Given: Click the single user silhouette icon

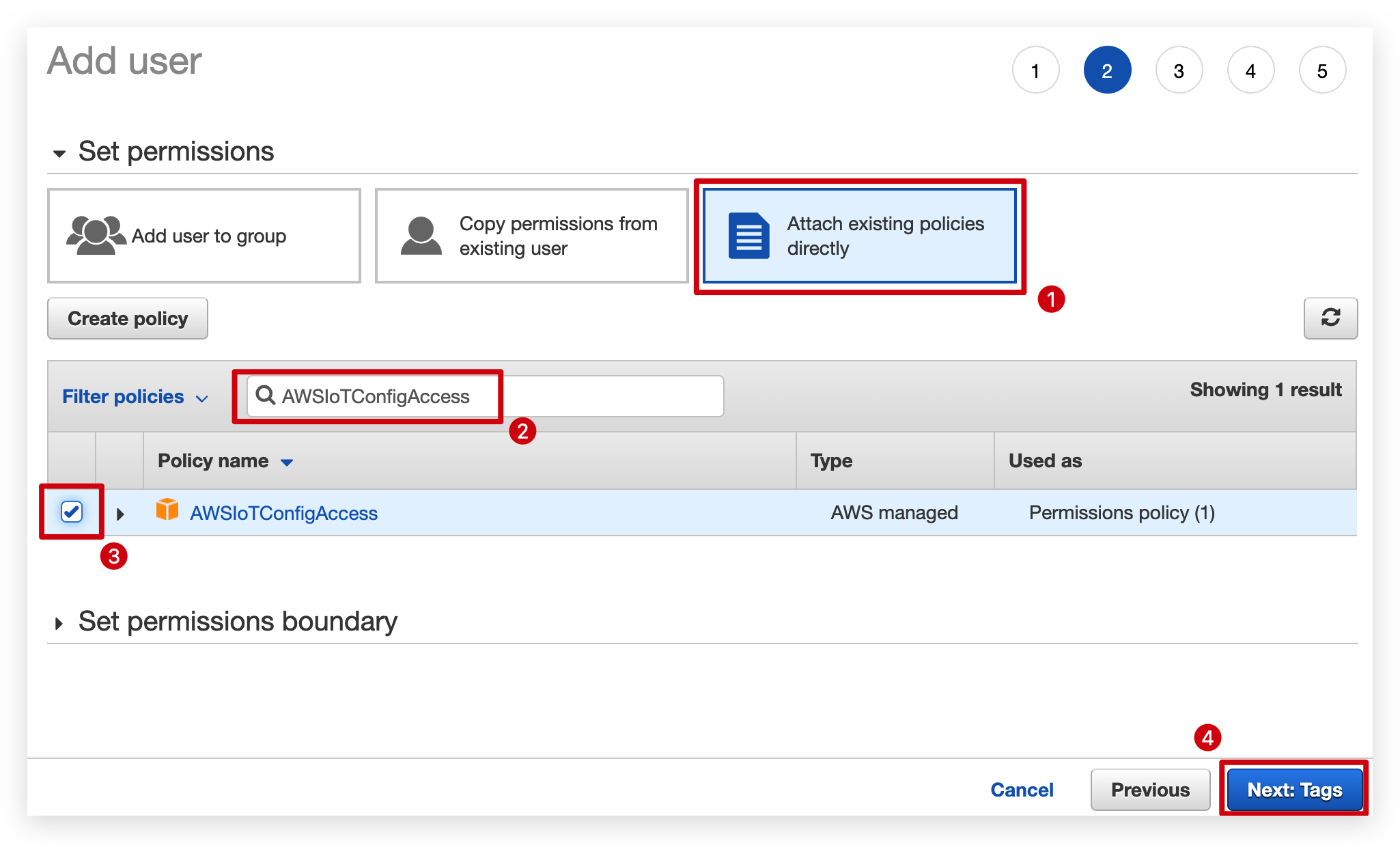Looking at the screenshot, I should pyautogui.click(x=421, y=236).
